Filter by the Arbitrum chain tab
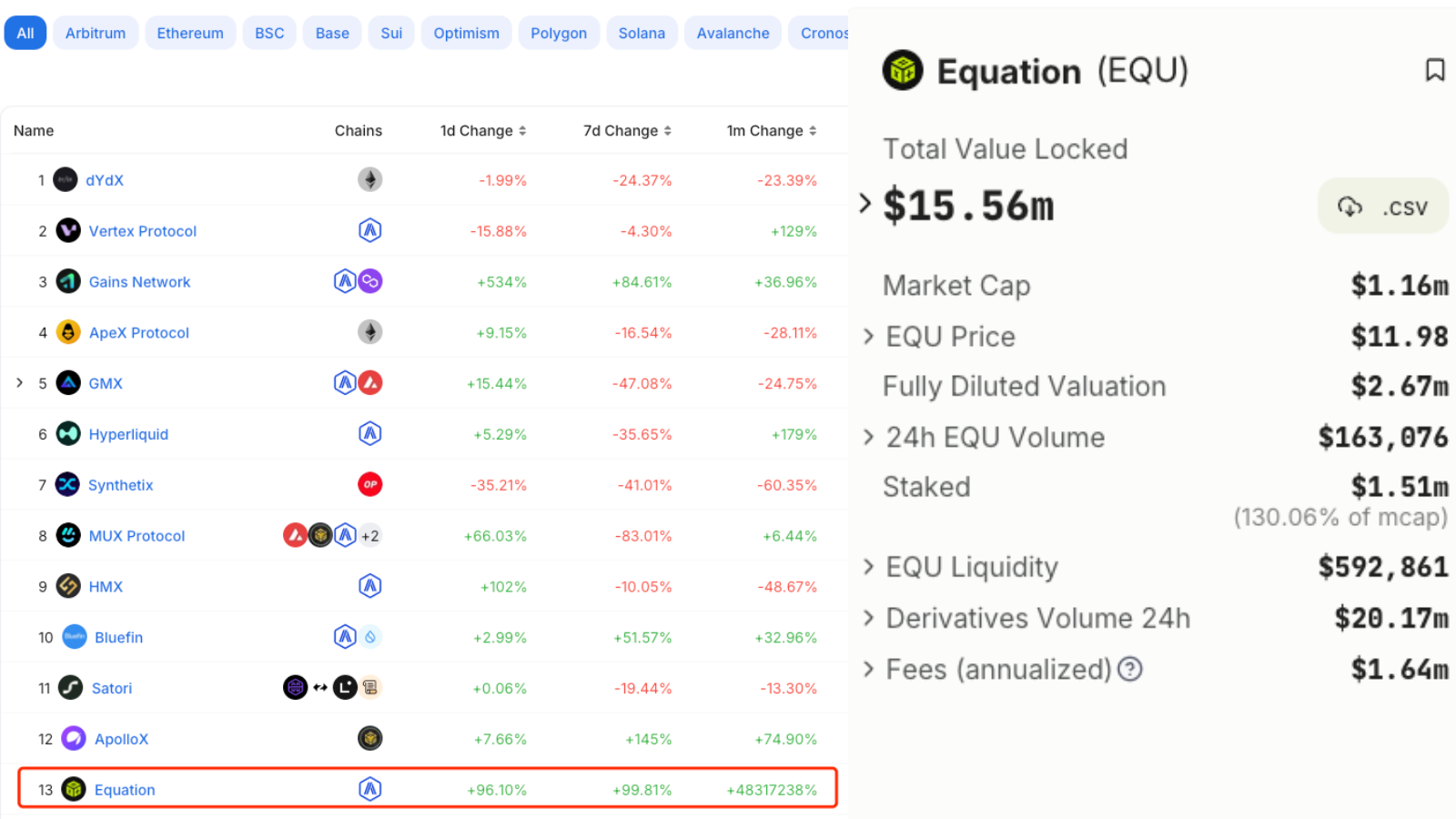The height and width of the screenshot is (819, 1456). pos(96,33)
